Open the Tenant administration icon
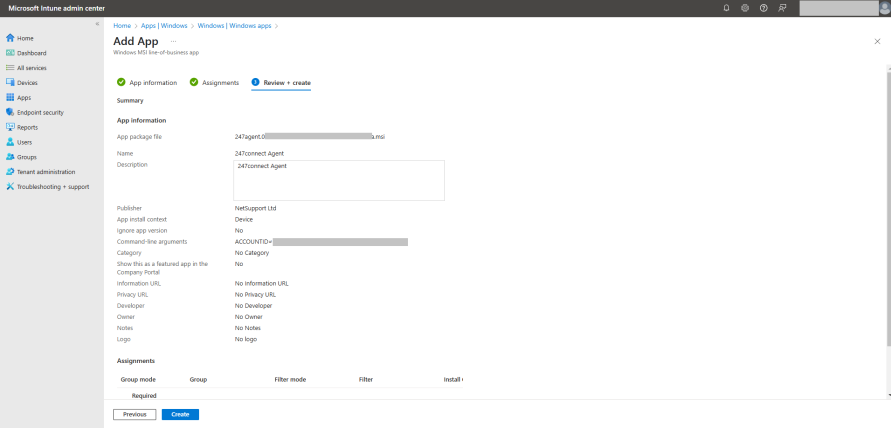Image resolution: width=891 pixels, height=428 pixels. (10, 172)
